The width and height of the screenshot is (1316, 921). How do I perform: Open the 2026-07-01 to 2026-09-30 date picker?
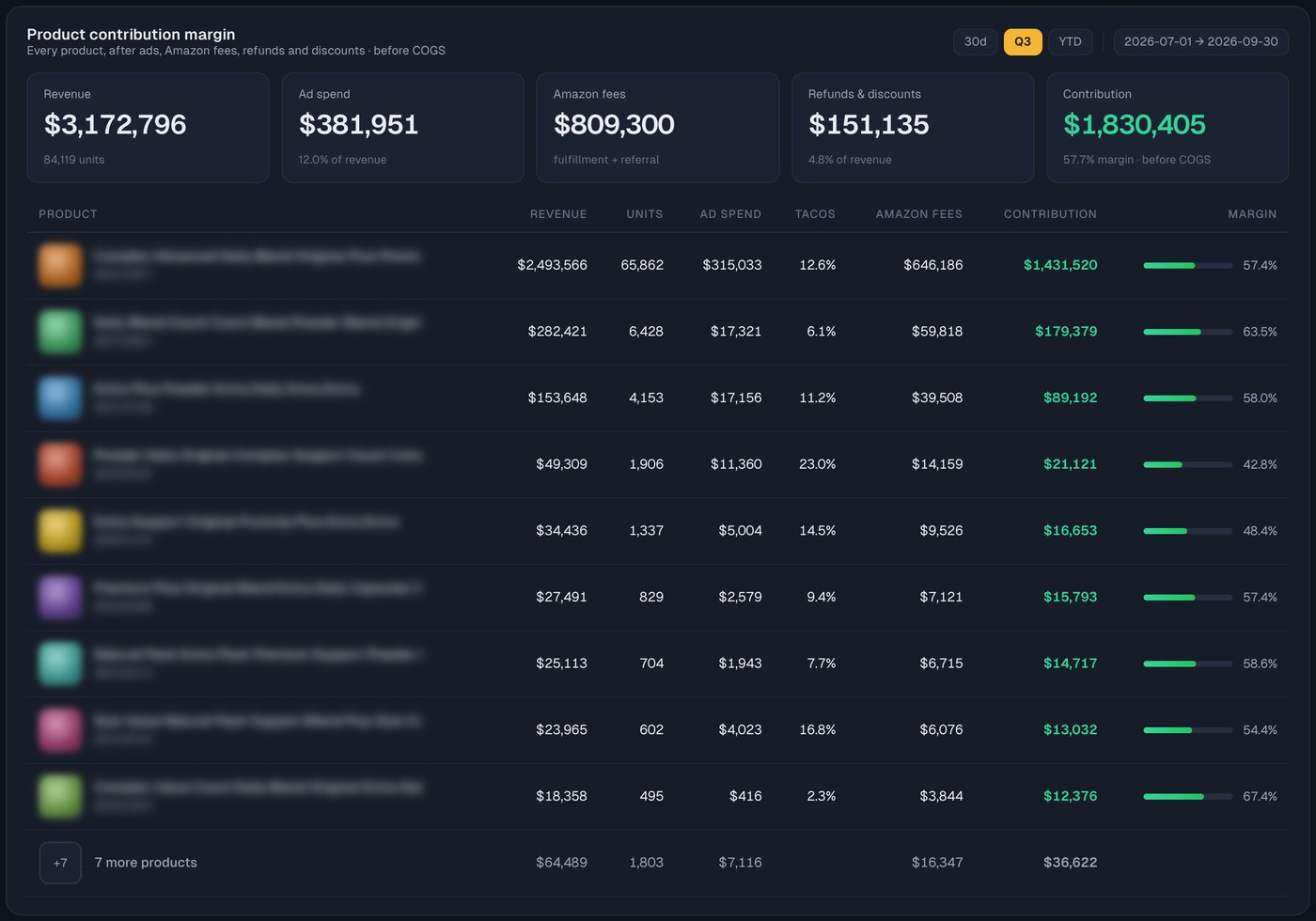pos(1200,41)
